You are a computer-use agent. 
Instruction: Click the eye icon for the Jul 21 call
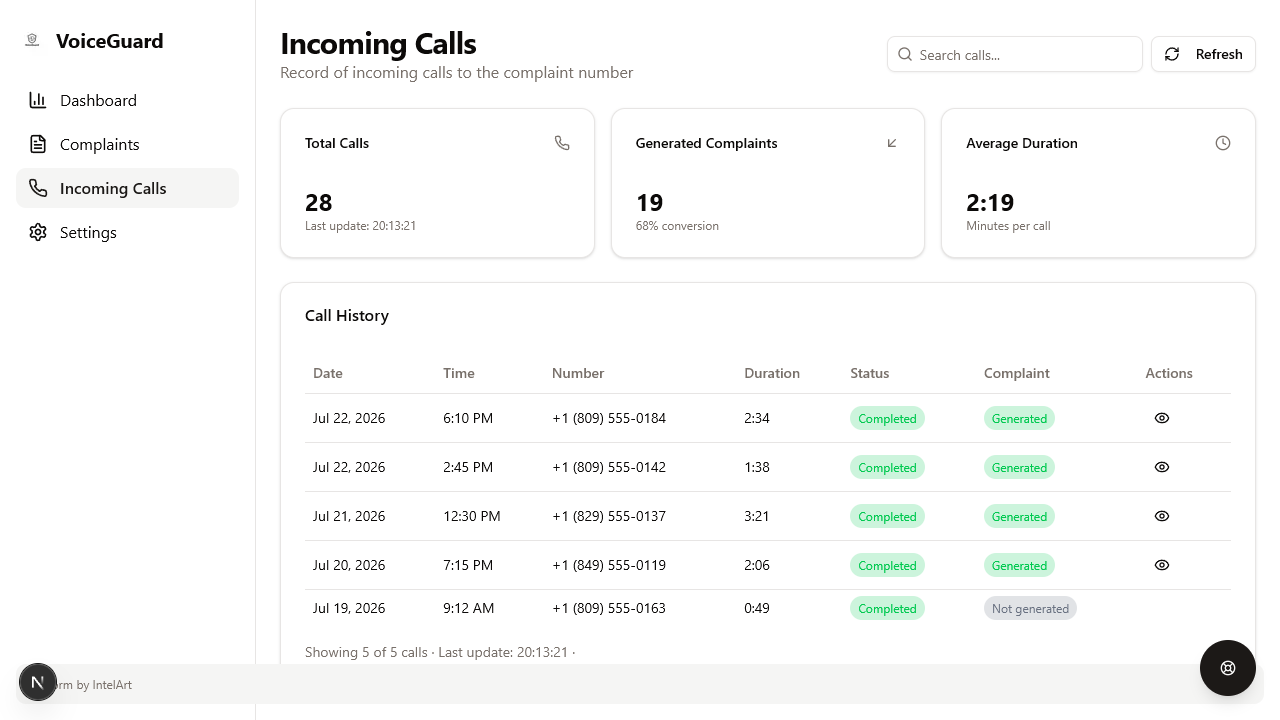pyautogui.click(x=1161, y=516)
